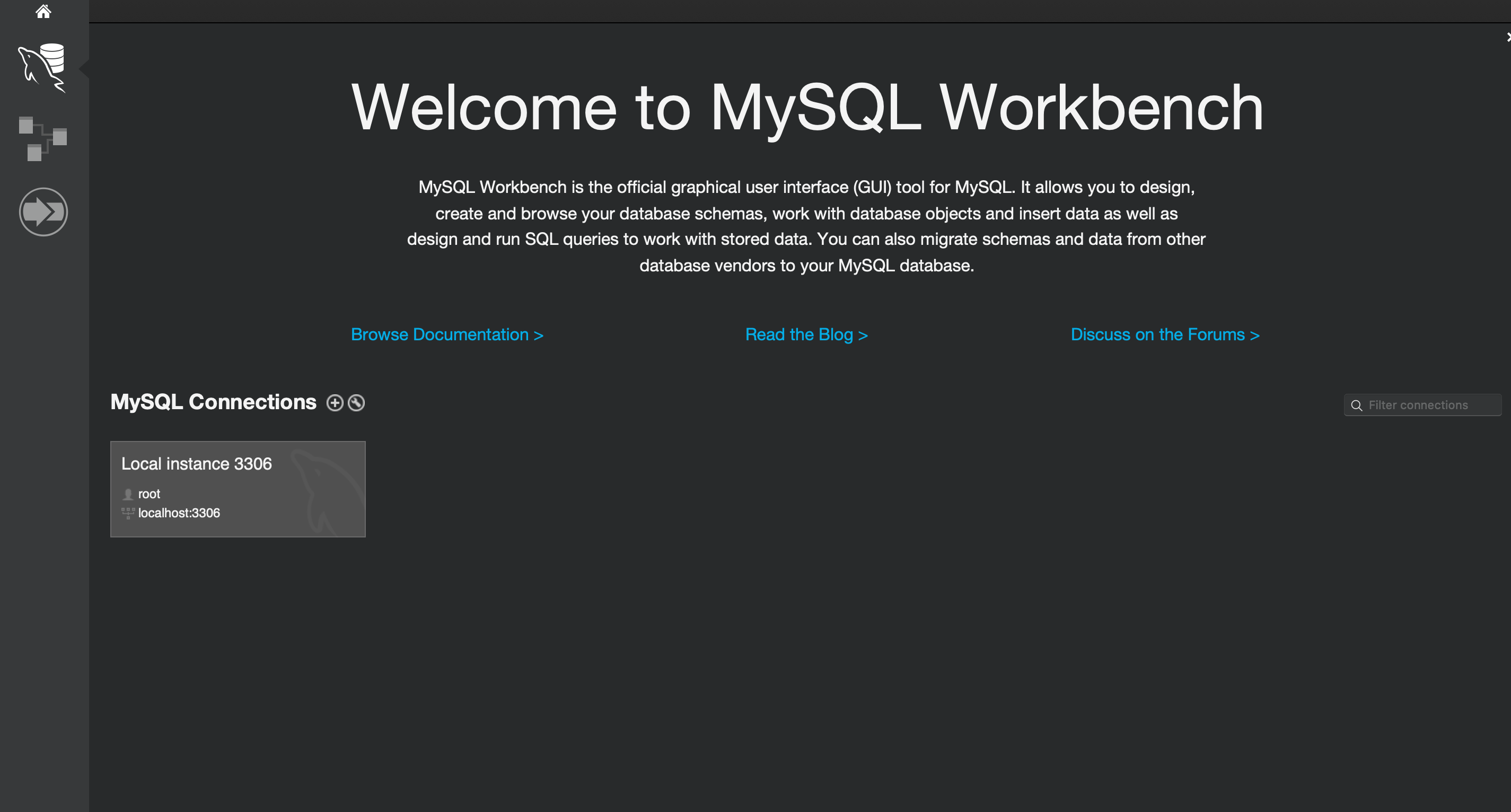Open the MySQL connections dolphin sidebar view
Screen dimensions: 1511x812
[x=42, y=67]
